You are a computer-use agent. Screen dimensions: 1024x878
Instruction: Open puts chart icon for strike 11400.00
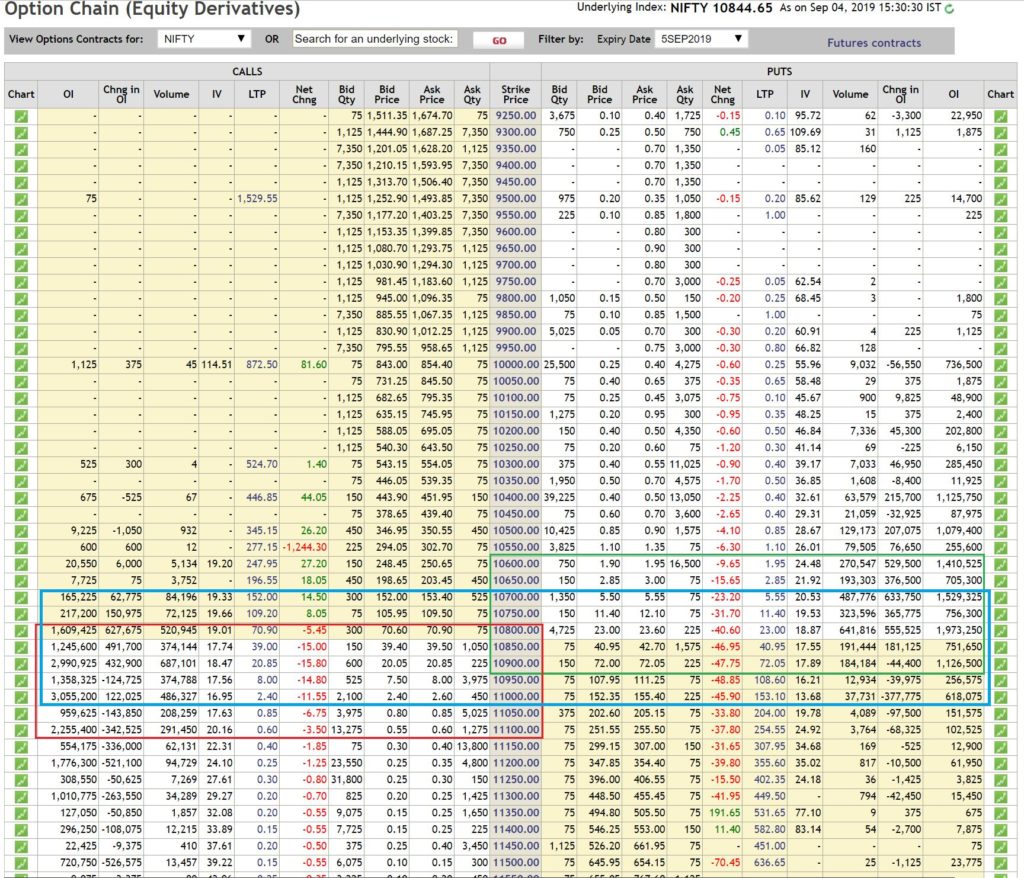pos(1000,830)
